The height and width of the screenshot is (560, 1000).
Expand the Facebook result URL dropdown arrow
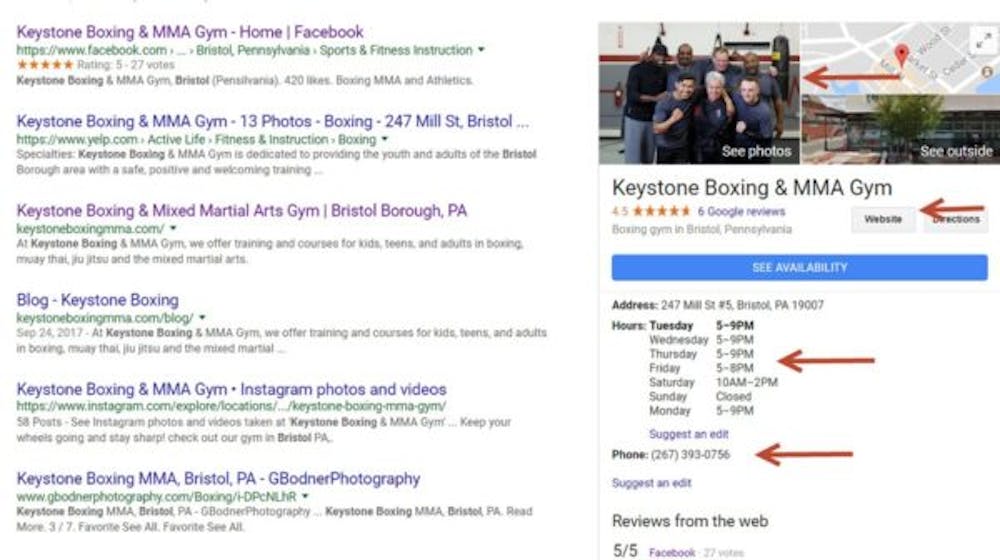pyautogui.click(x=482, y=50)
